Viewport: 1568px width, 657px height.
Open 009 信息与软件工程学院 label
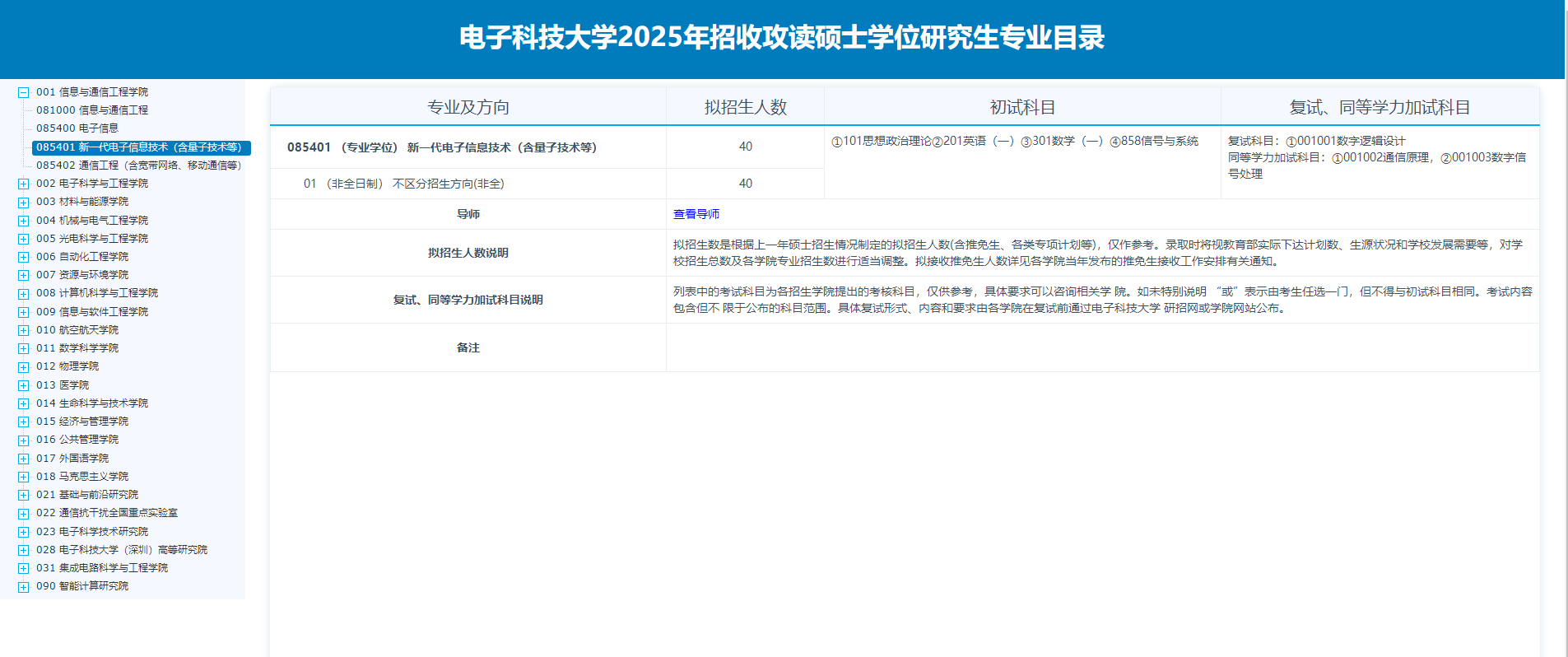click(92, 312)
